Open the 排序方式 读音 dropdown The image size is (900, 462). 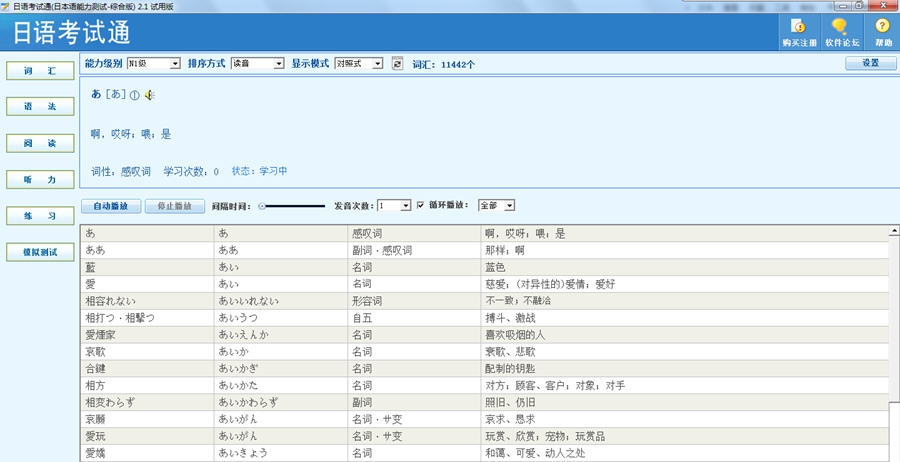pos(257,64)
